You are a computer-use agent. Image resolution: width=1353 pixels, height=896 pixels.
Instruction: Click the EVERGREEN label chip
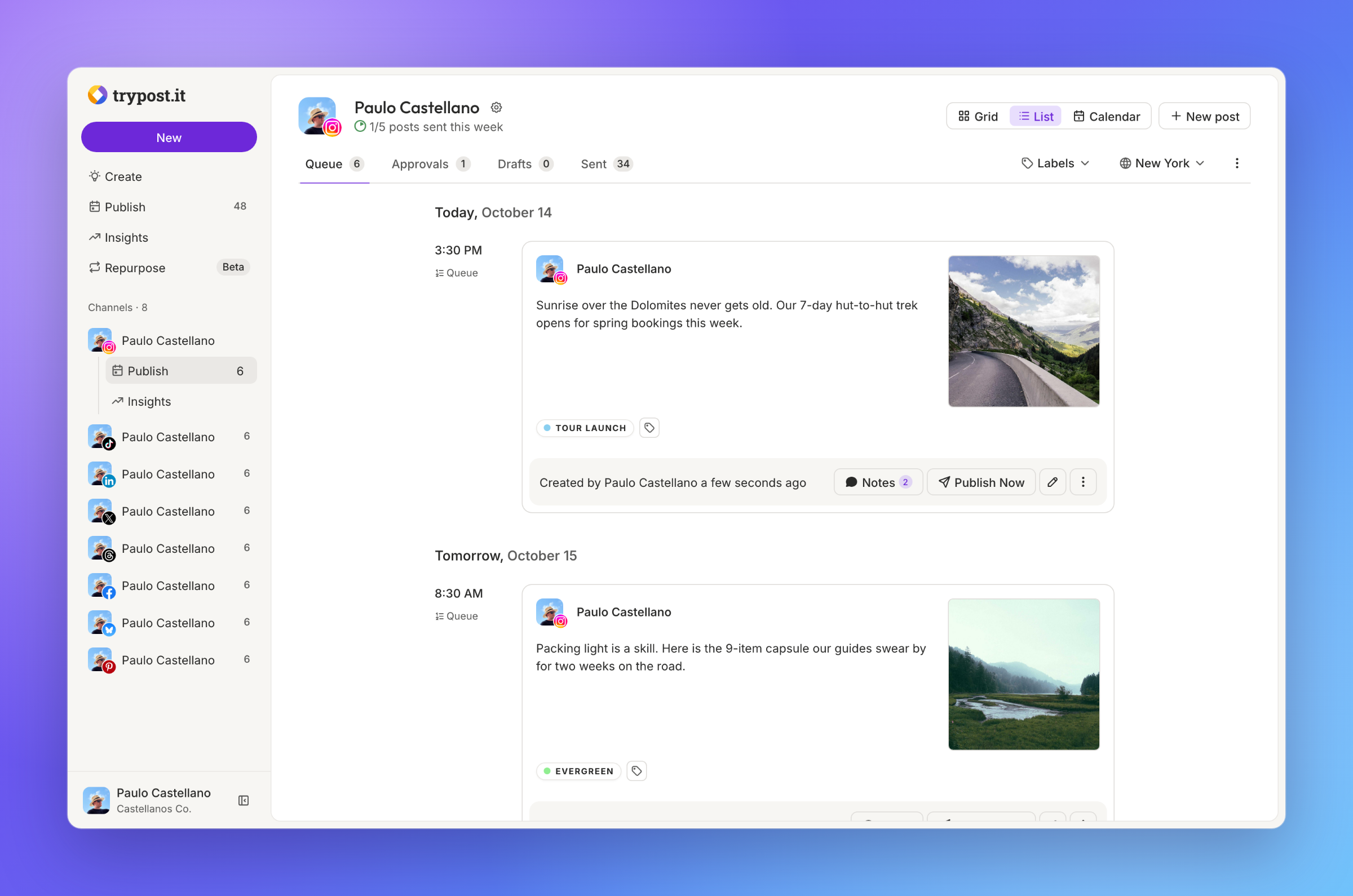578,771
